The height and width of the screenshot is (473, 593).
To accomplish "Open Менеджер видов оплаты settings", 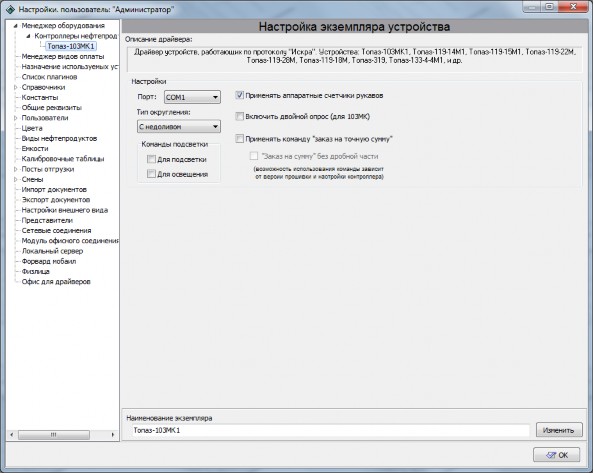I will pyautogui.click(x=63, y=56).
